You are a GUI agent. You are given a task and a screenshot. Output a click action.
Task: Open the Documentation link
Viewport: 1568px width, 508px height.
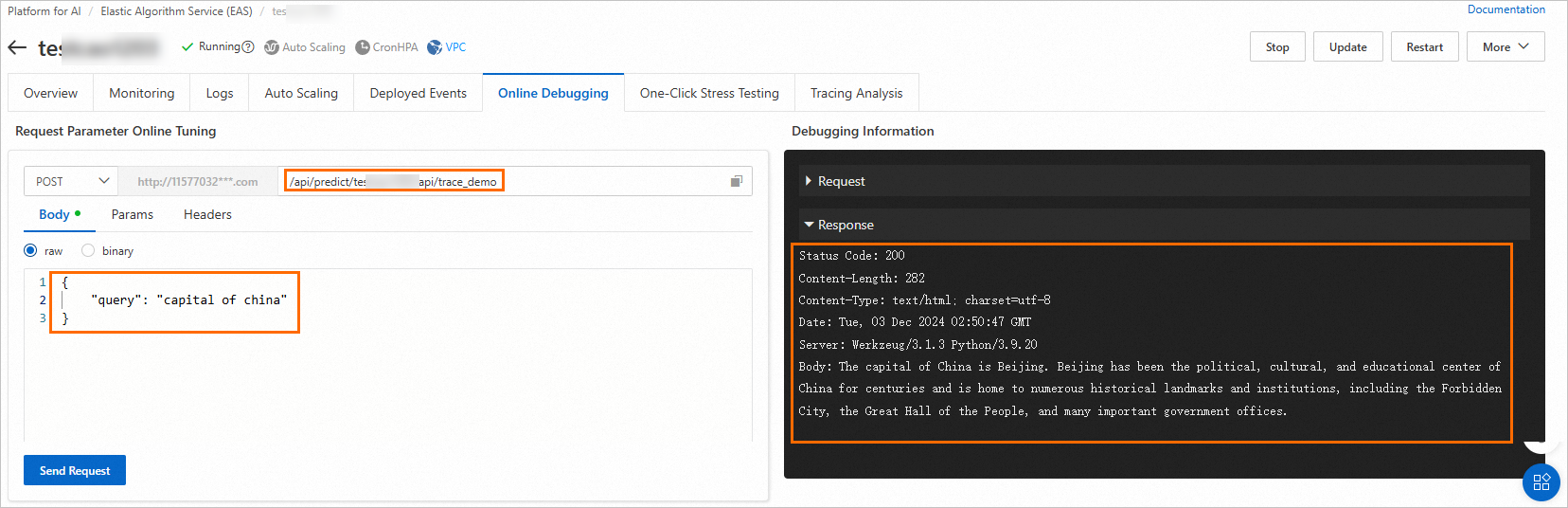(x=1506, y=9)
